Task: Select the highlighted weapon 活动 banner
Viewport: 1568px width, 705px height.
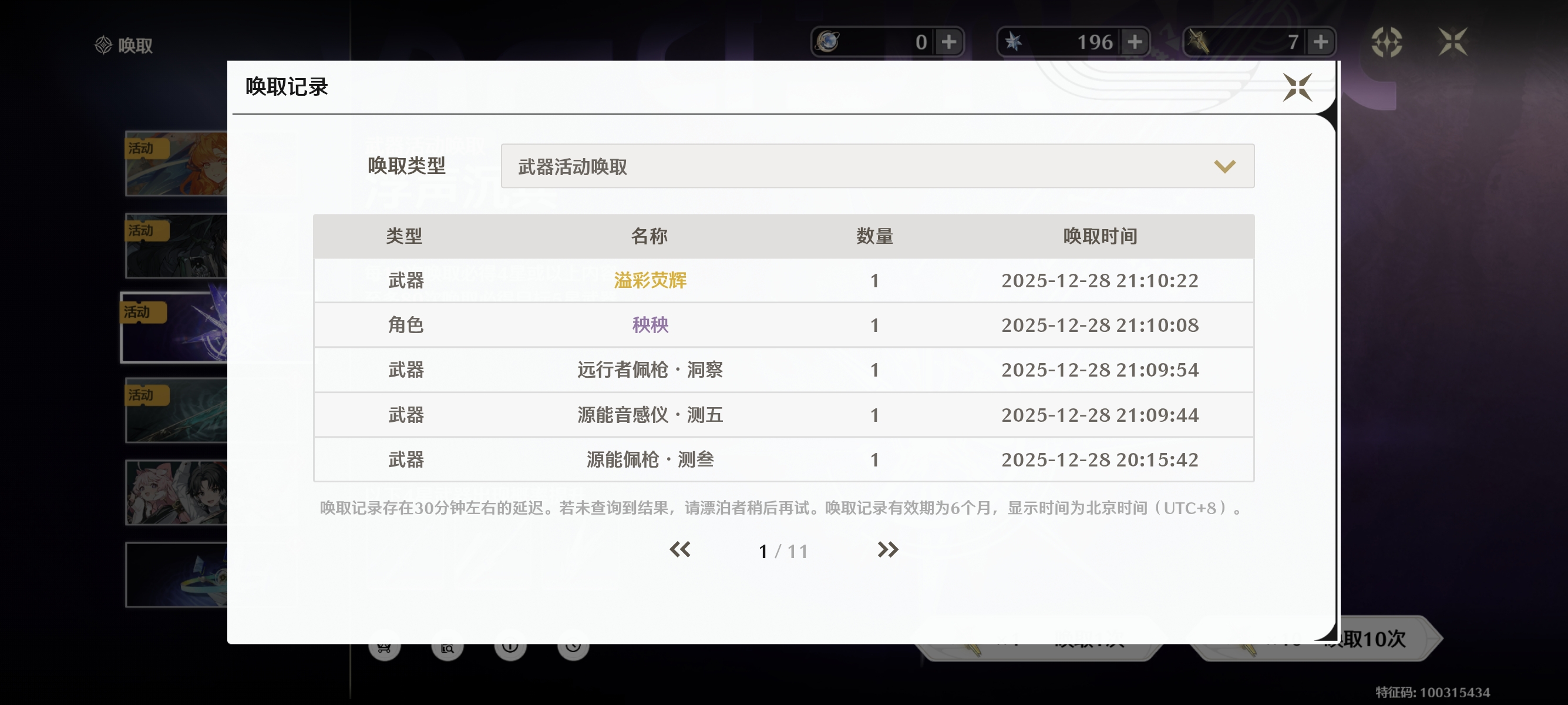Action: [176, 328]
